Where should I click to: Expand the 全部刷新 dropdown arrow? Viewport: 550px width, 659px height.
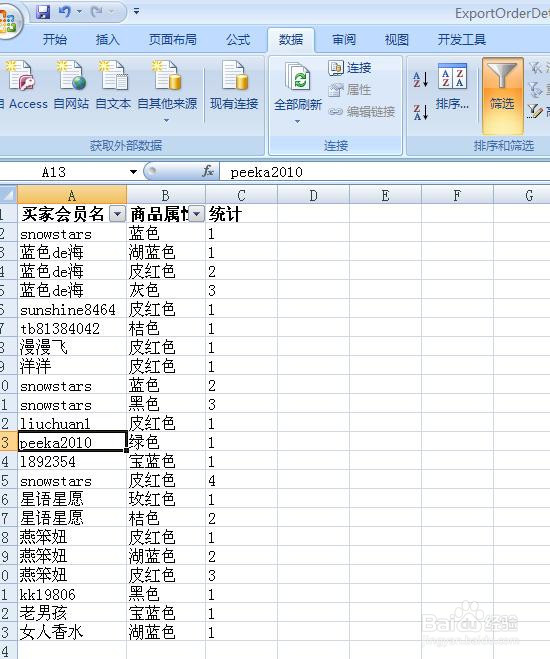pyautogui.click(x=297, y=122)
